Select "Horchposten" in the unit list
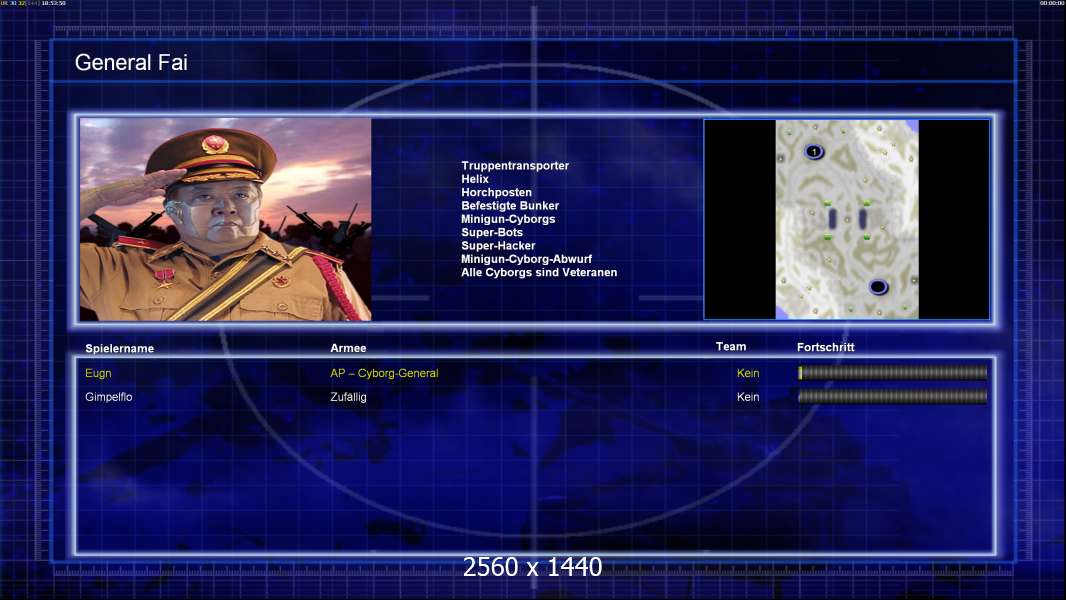1066x600 pixels. pos(496,192)
